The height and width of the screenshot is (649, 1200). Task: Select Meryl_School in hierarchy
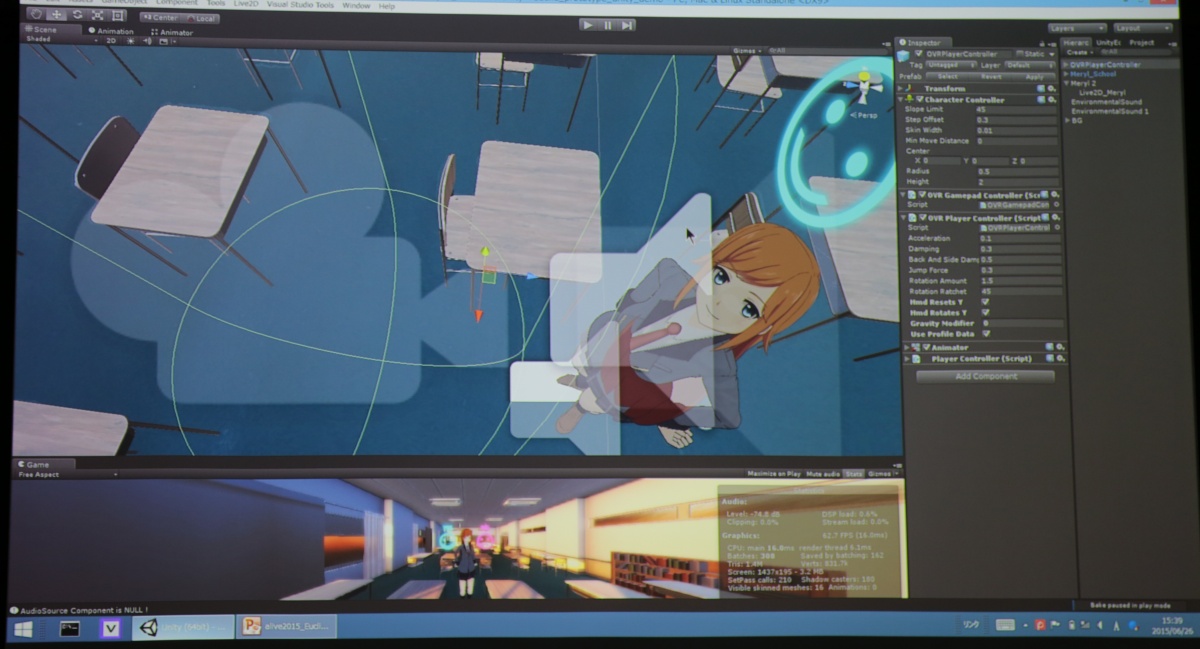pos(1094,74)
